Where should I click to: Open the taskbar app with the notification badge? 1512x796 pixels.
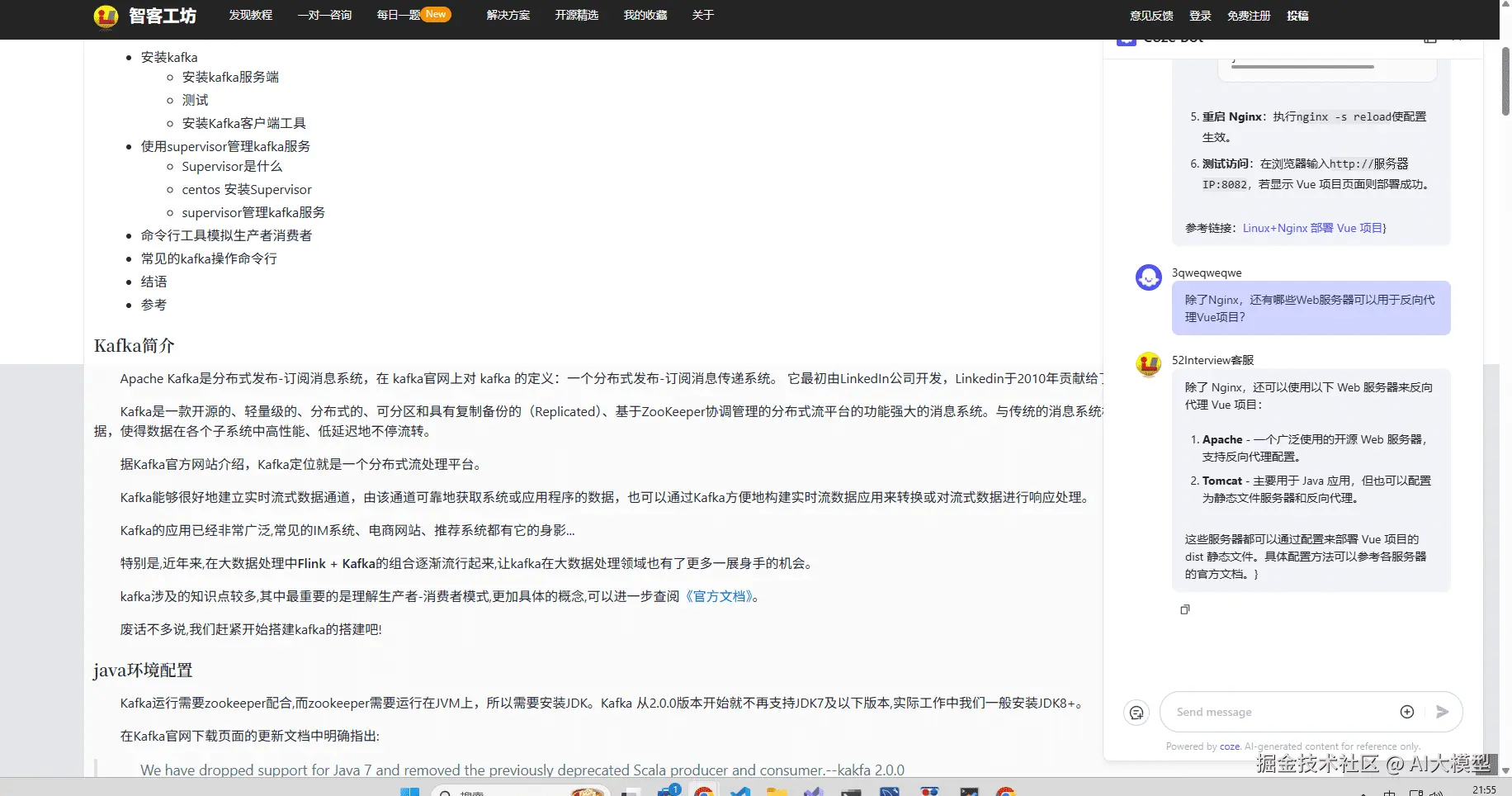coord(668,791)
